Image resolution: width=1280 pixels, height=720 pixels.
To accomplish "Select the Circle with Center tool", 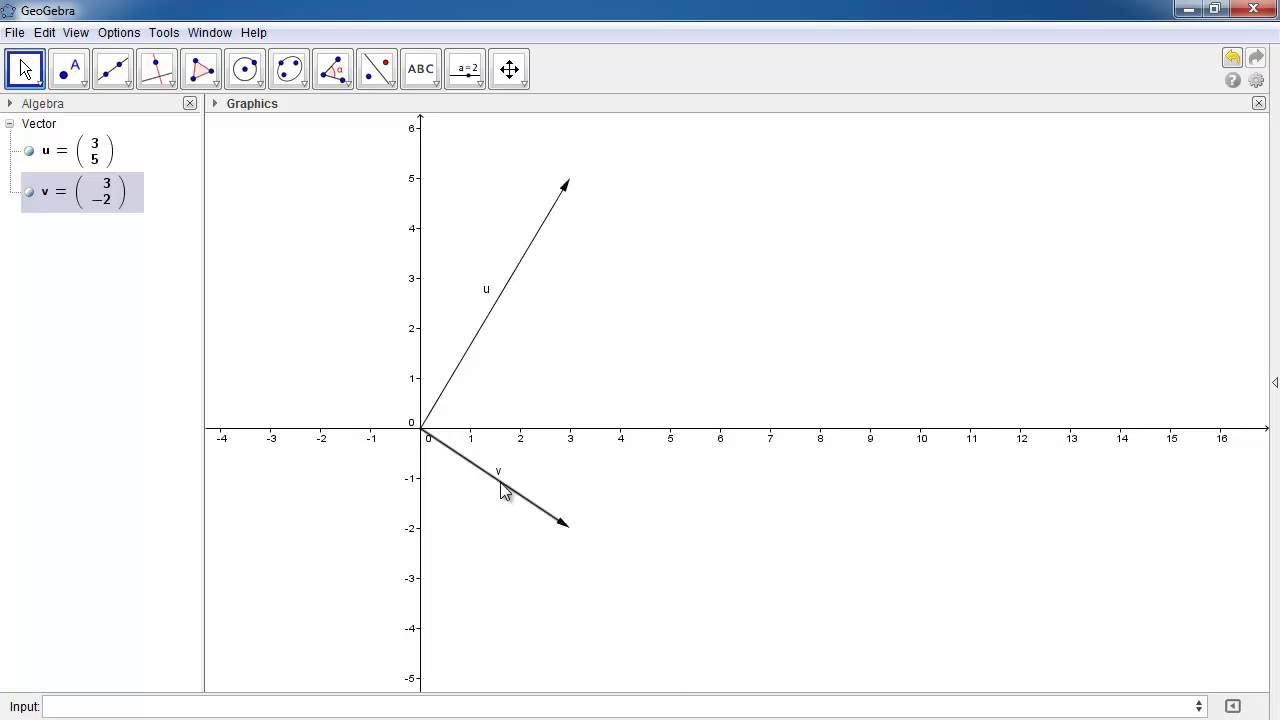I will click(x=245, y=68).
